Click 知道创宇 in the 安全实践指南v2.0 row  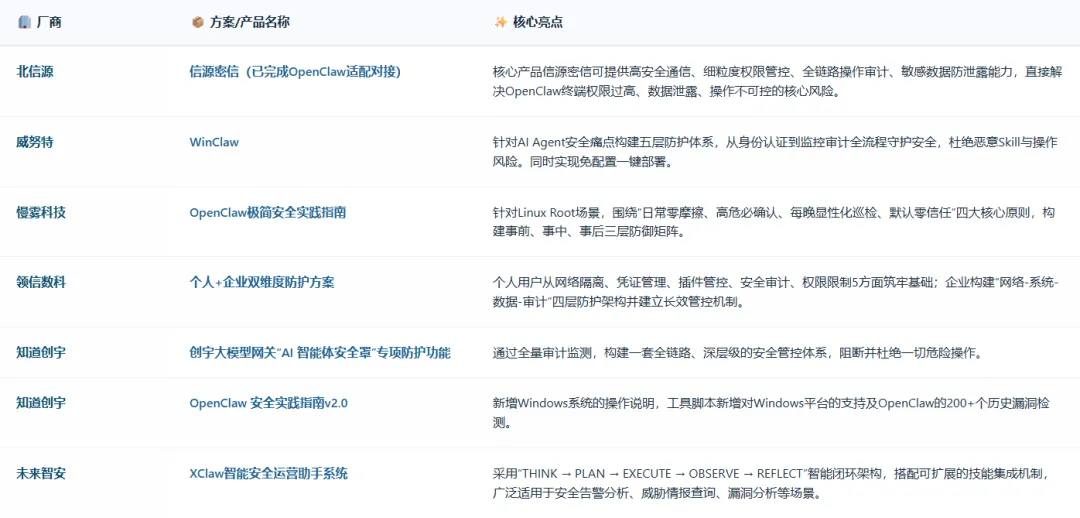tap(41, 403)
